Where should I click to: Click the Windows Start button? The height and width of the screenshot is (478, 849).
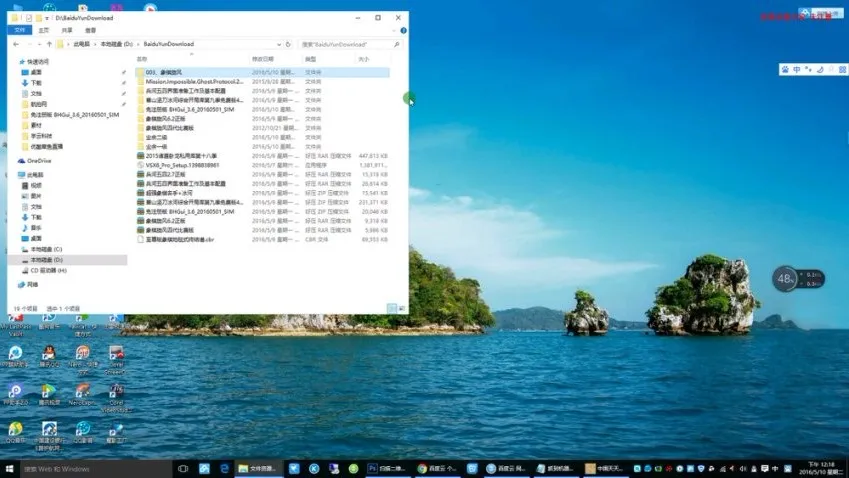click(9, 468)
